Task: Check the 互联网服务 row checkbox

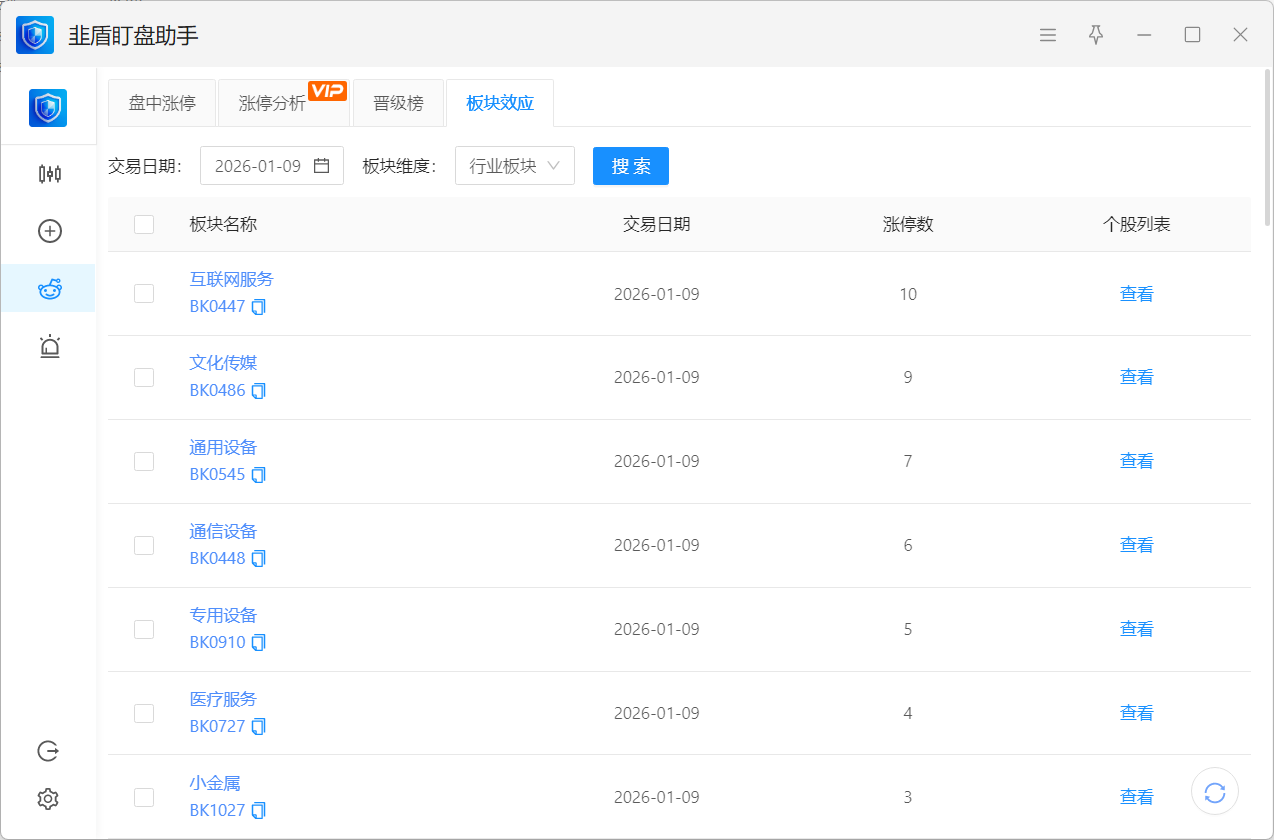Action: [144, 293]
